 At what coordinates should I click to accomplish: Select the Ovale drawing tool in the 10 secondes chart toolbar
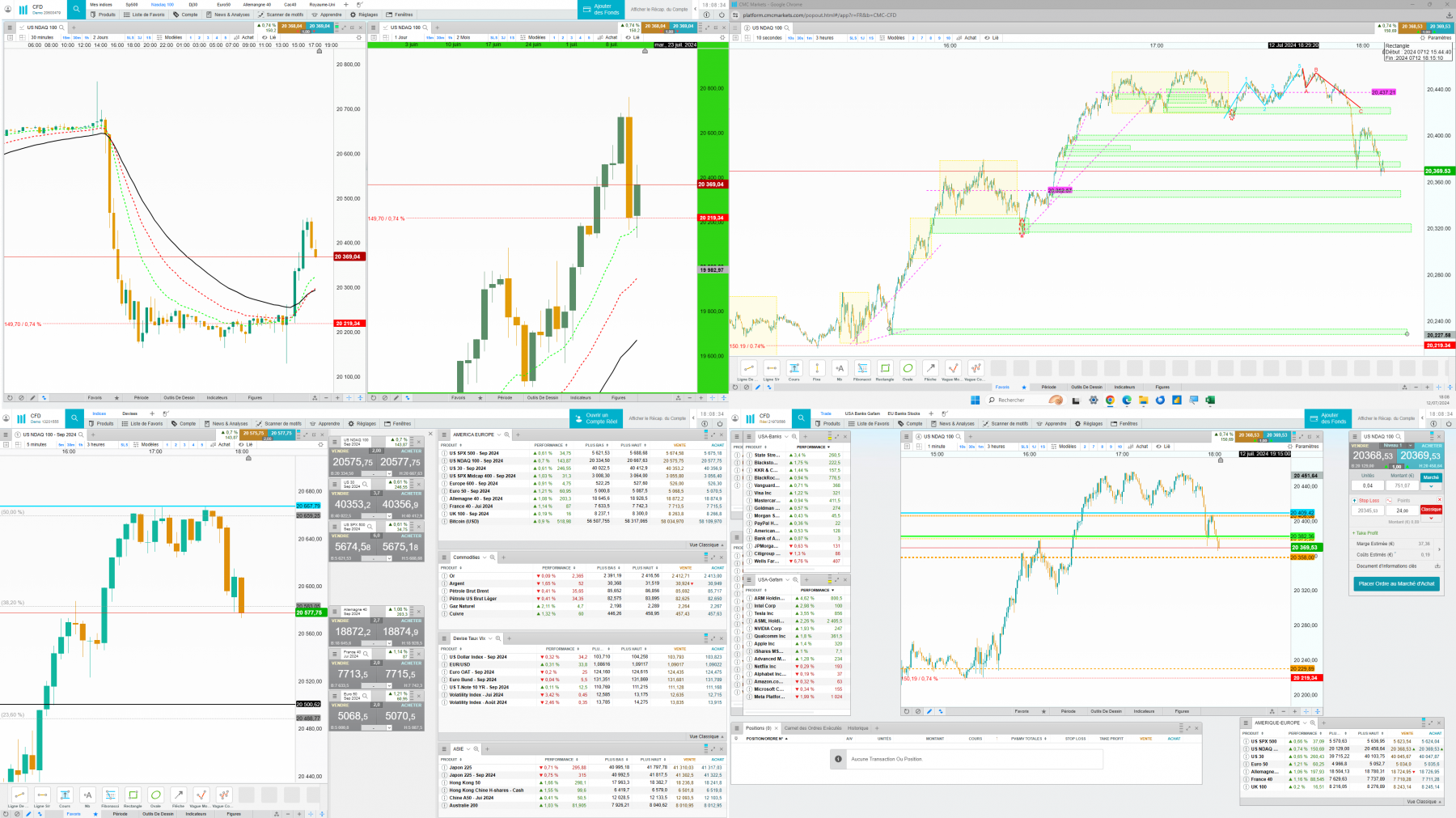click(908, 369)
